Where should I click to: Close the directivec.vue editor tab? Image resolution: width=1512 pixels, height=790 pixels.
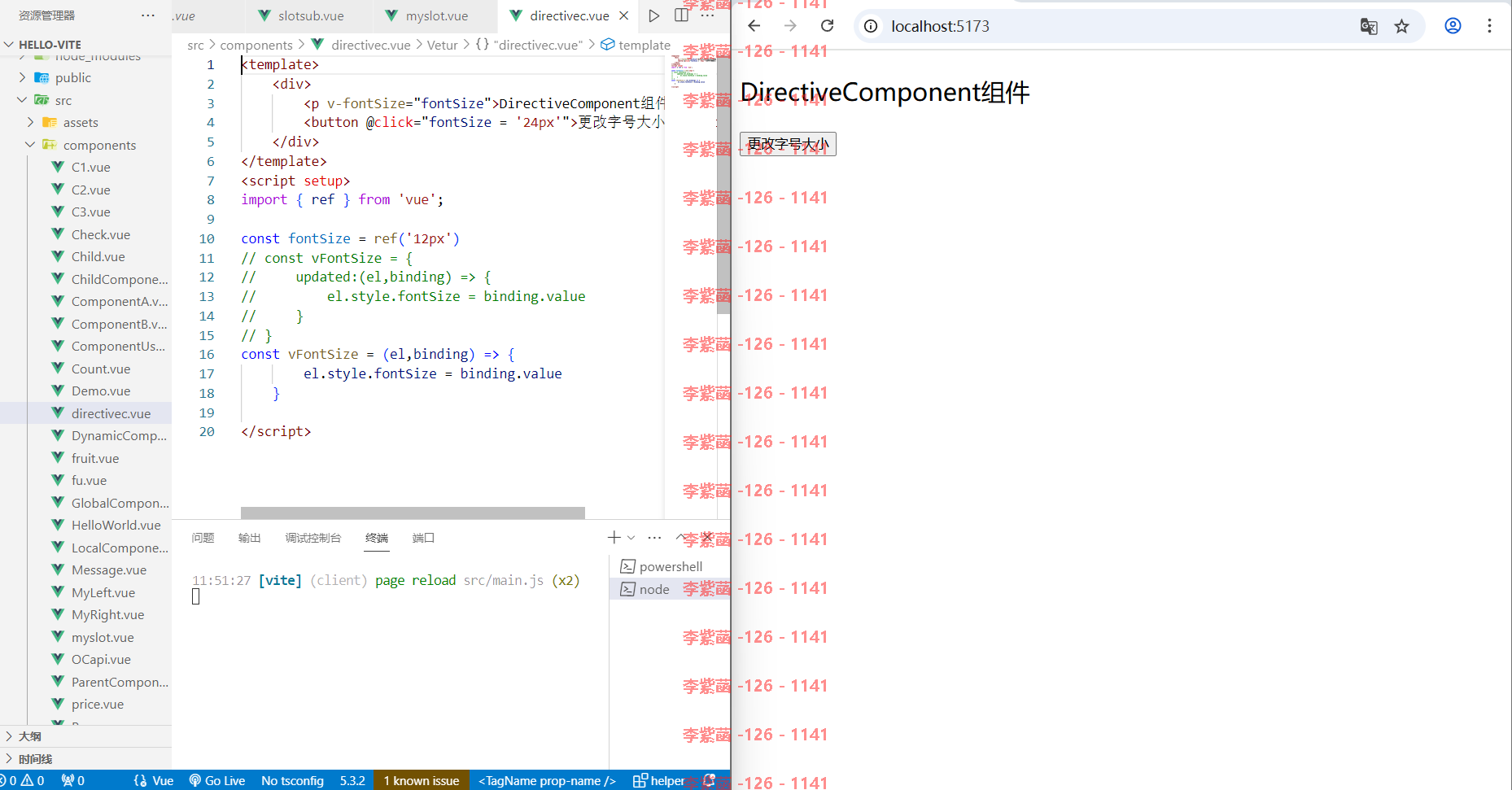point(624,15)
